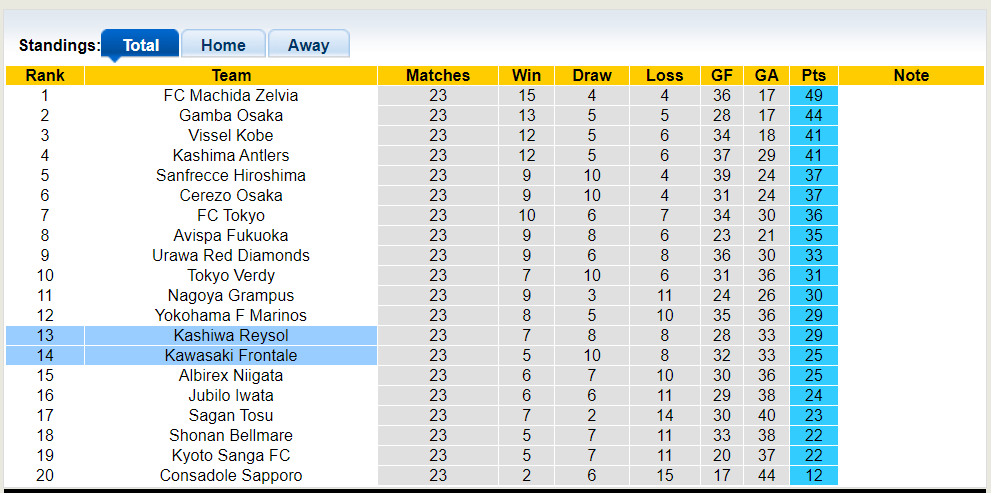Click the Rank column header
This screenshot has height=493, width=991.
[x=45, y=76]
